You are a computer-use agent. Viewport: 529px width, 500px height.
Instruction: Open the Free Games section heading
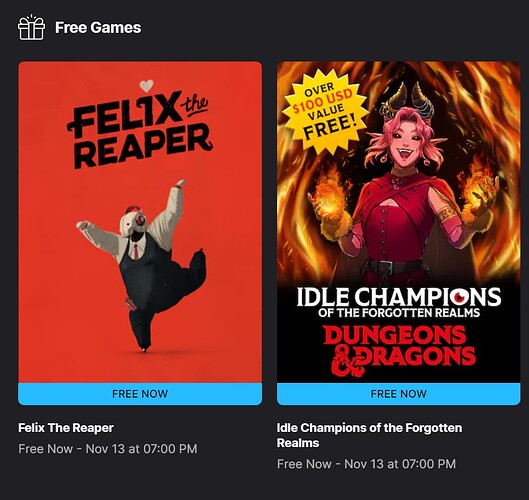tap(98, 28)
